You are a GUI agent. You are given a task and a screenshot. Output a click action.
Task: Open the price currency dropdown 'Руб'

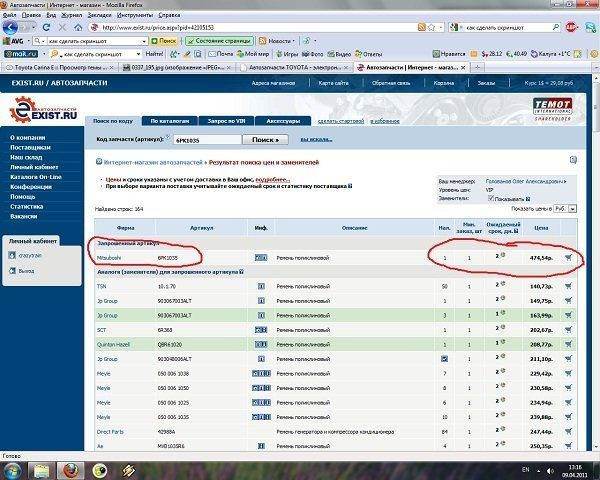(562, 208)
